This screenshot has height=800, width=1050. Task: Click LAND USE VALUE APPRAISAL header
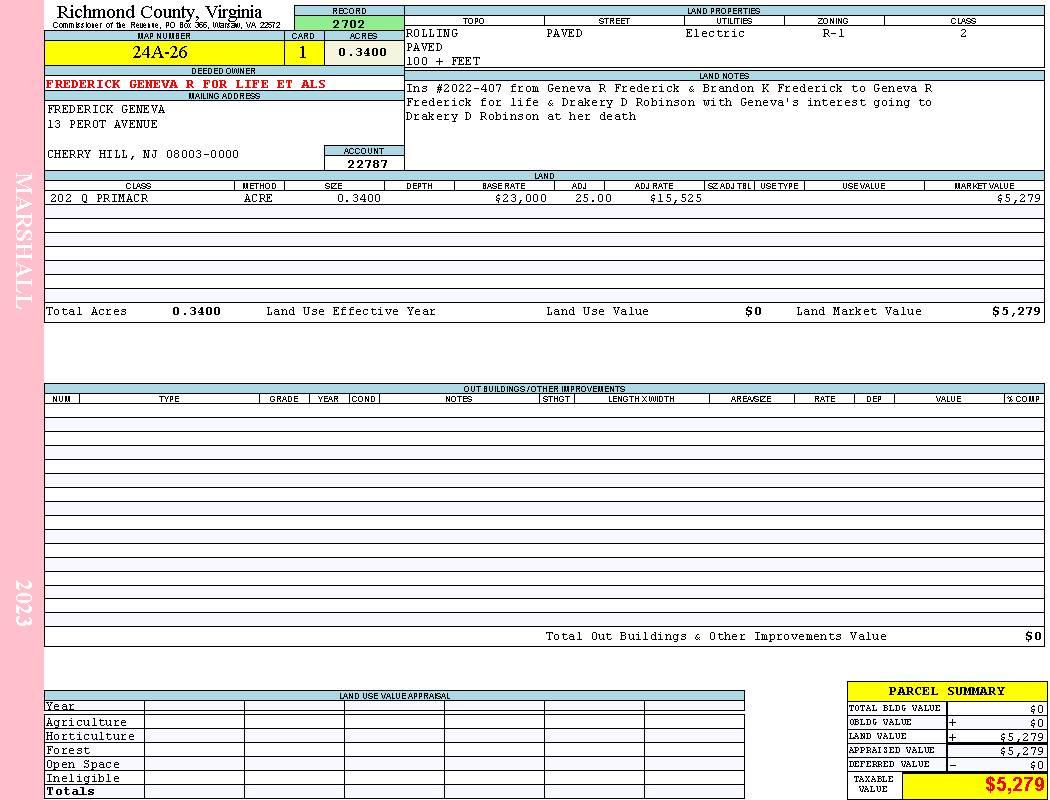(394, 696)
